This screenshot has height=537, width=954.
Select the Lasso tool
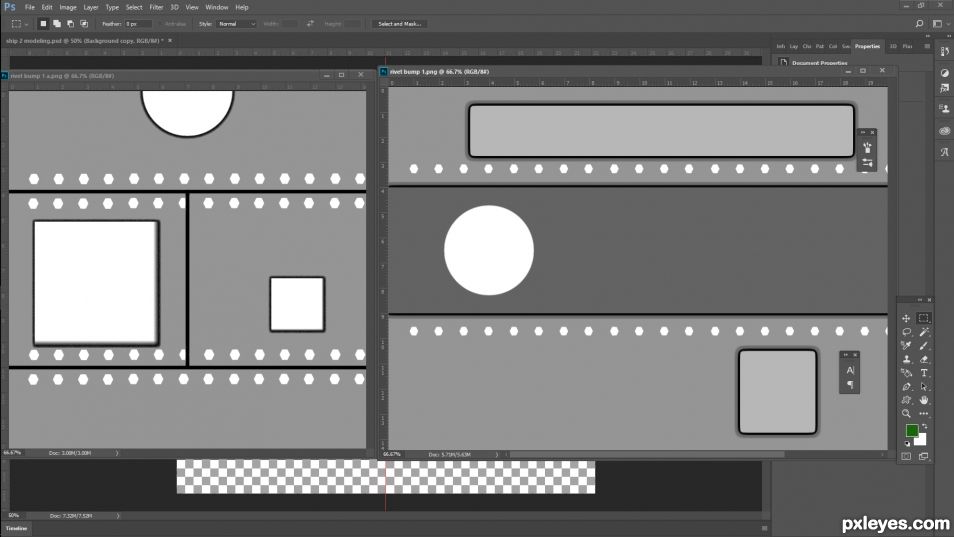906,332
